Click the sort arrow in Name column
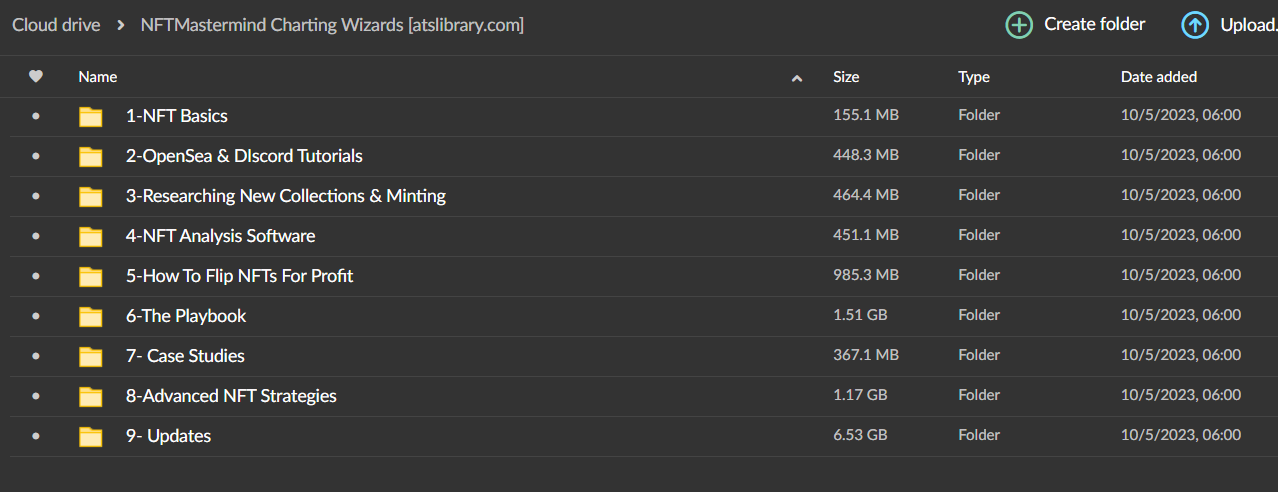 [797, 78]
